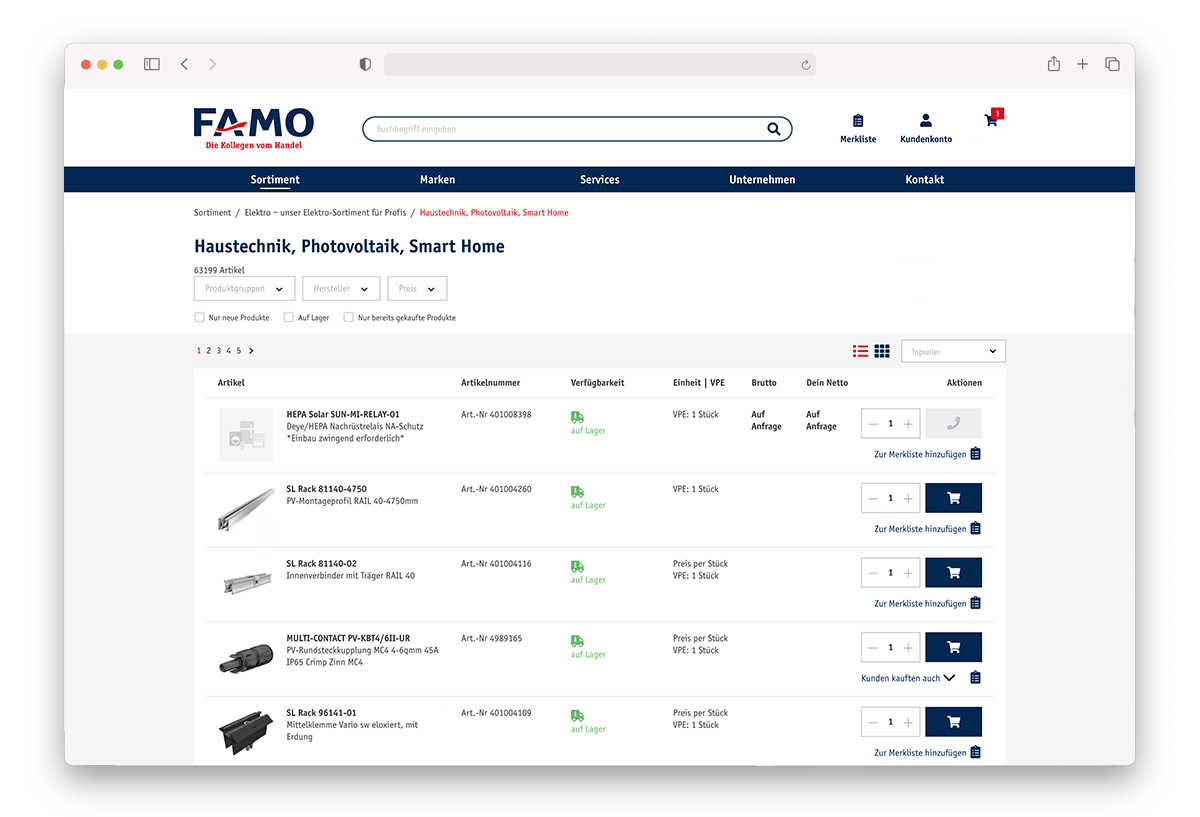The image size is (1200, 817).
Task: Open the Merkliste clipboard icon
Action: click(x=858, y=121)
